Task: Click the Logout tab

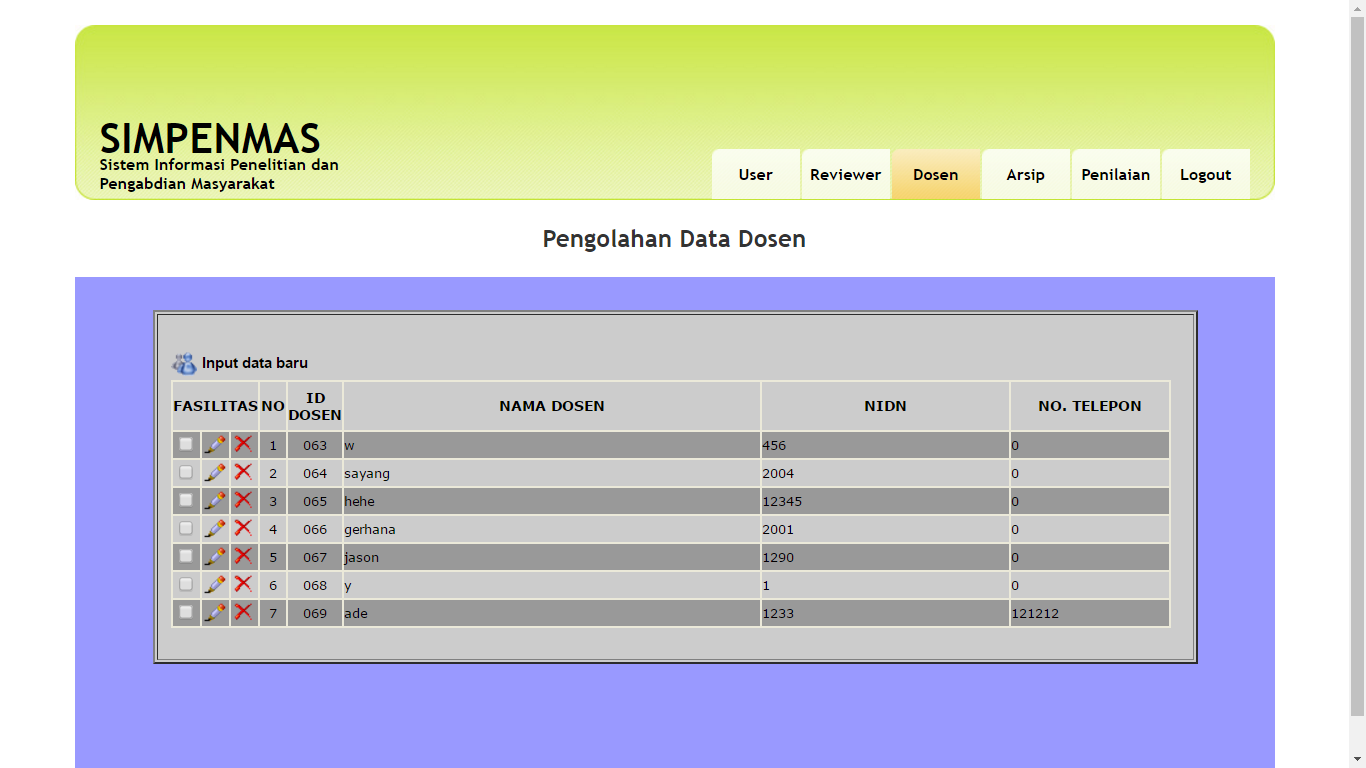Action: pyautogui.click(x=1206, y=175)
